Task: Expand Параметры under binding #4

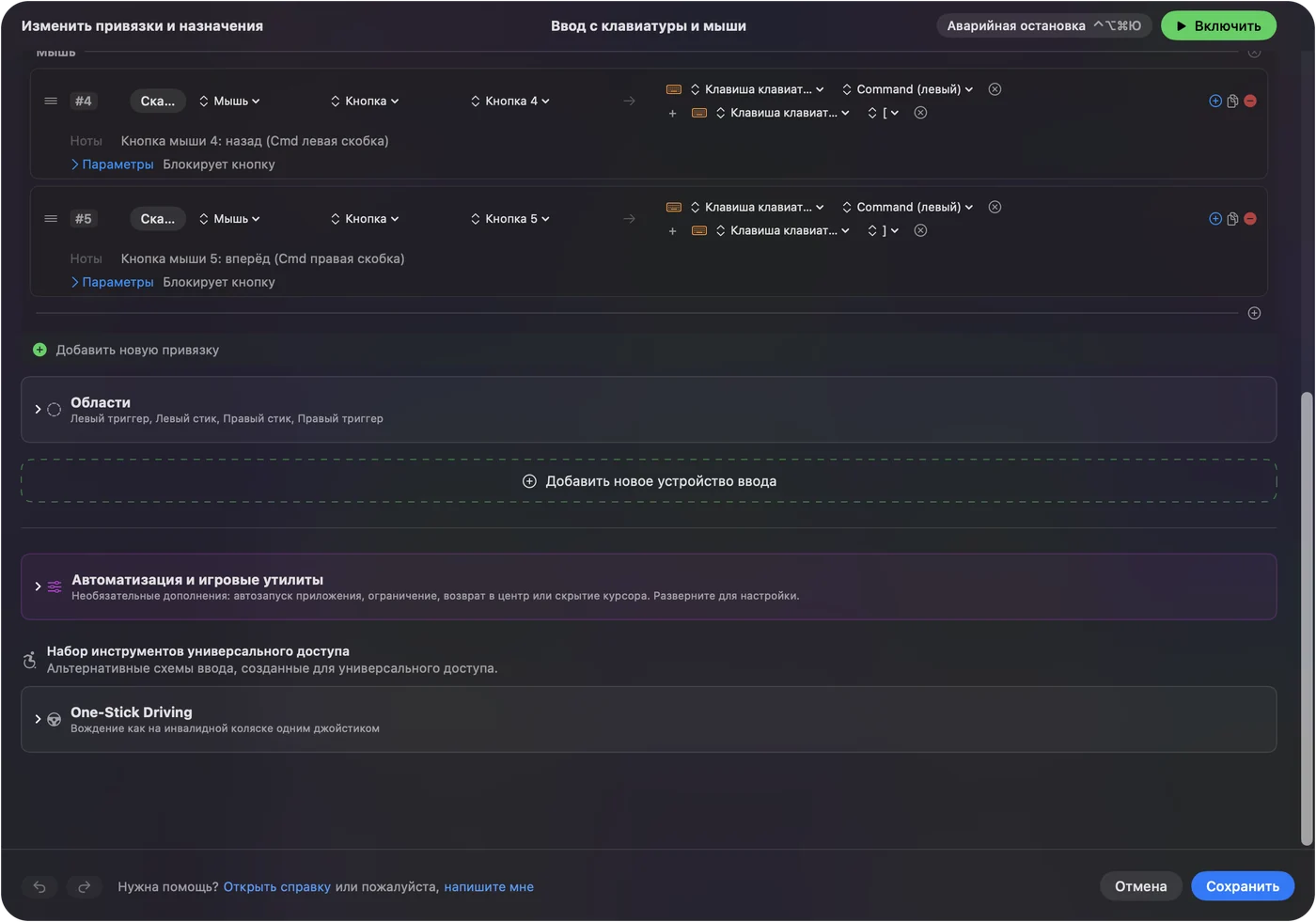Action: tap(112, 164)
